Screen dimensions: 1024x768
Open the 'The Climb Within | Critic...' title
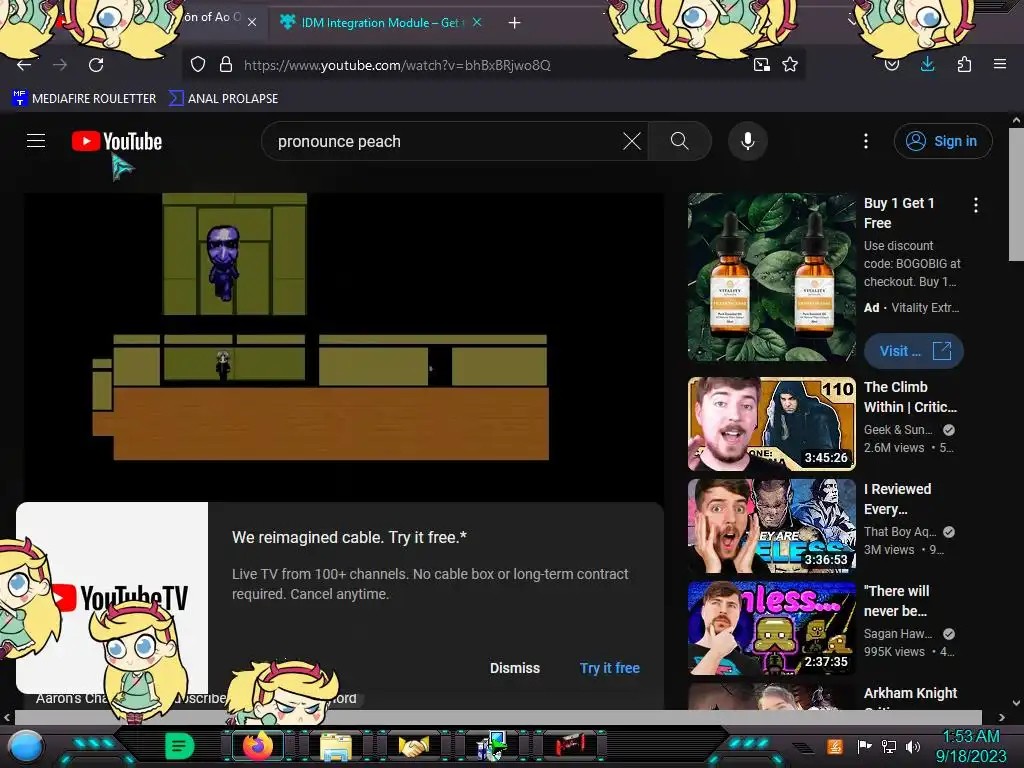click(910, 397)
